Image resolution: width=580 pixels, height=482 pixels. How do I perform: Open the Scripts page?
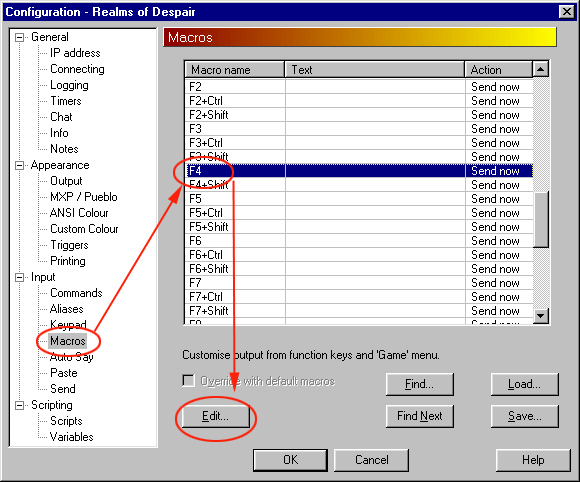click(x=66, y=421)
